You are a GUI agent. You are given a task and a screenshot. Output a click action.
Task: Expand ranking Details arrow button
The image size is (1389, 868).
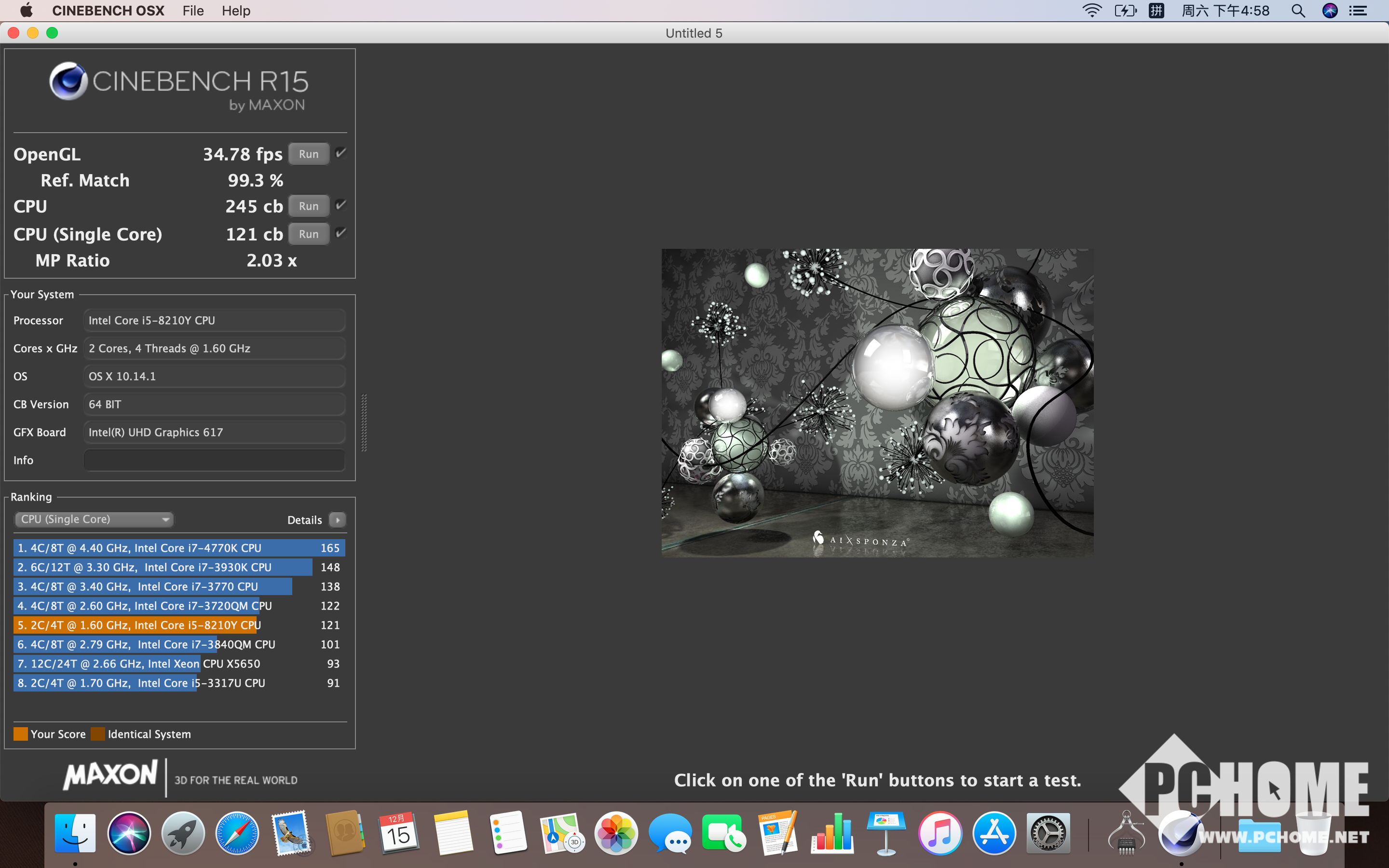[x=338, y=519]
